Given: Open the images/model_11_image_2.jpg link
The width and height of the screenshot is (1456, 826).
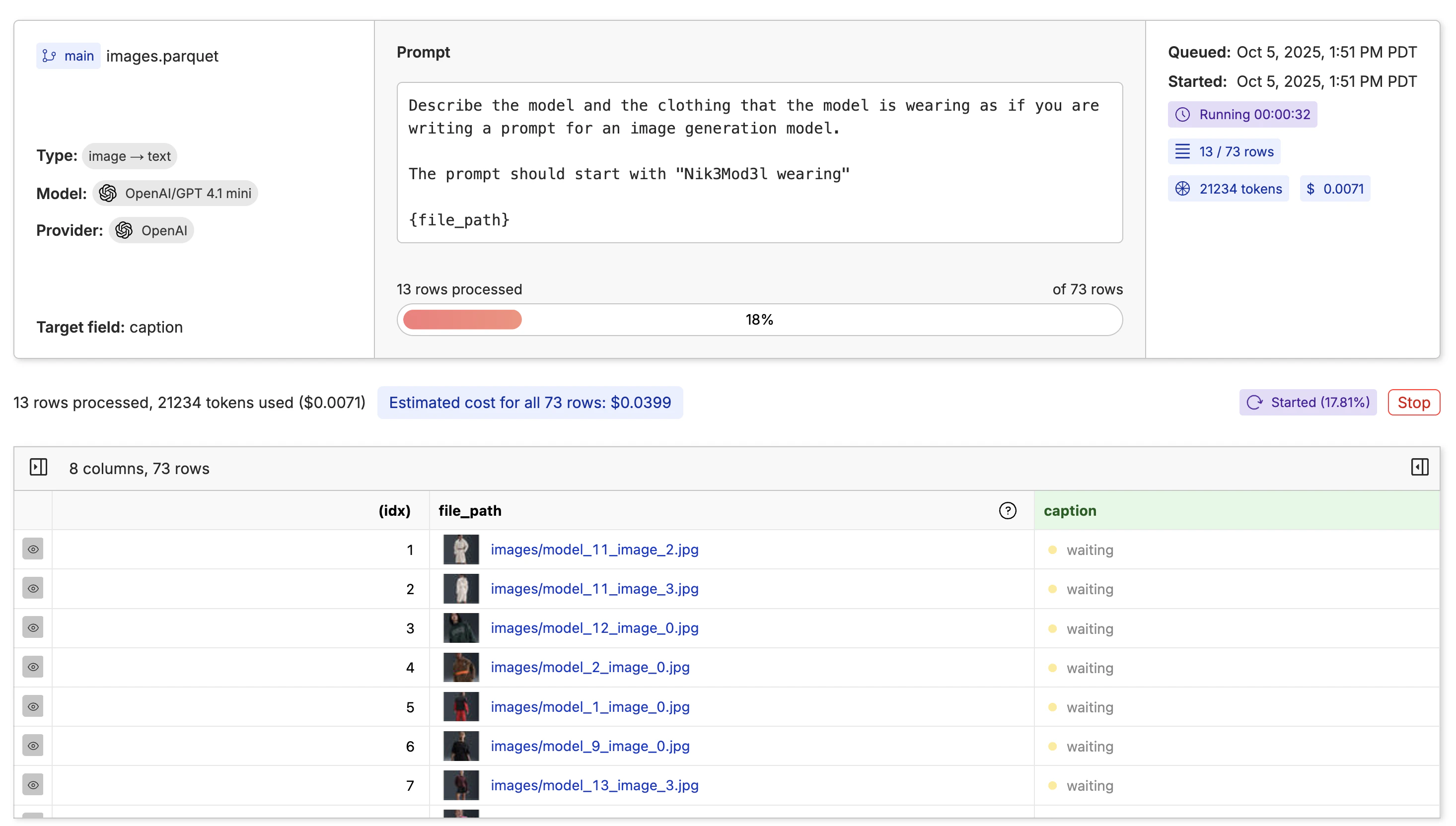Looking at the screenshot, I should 594,549.
